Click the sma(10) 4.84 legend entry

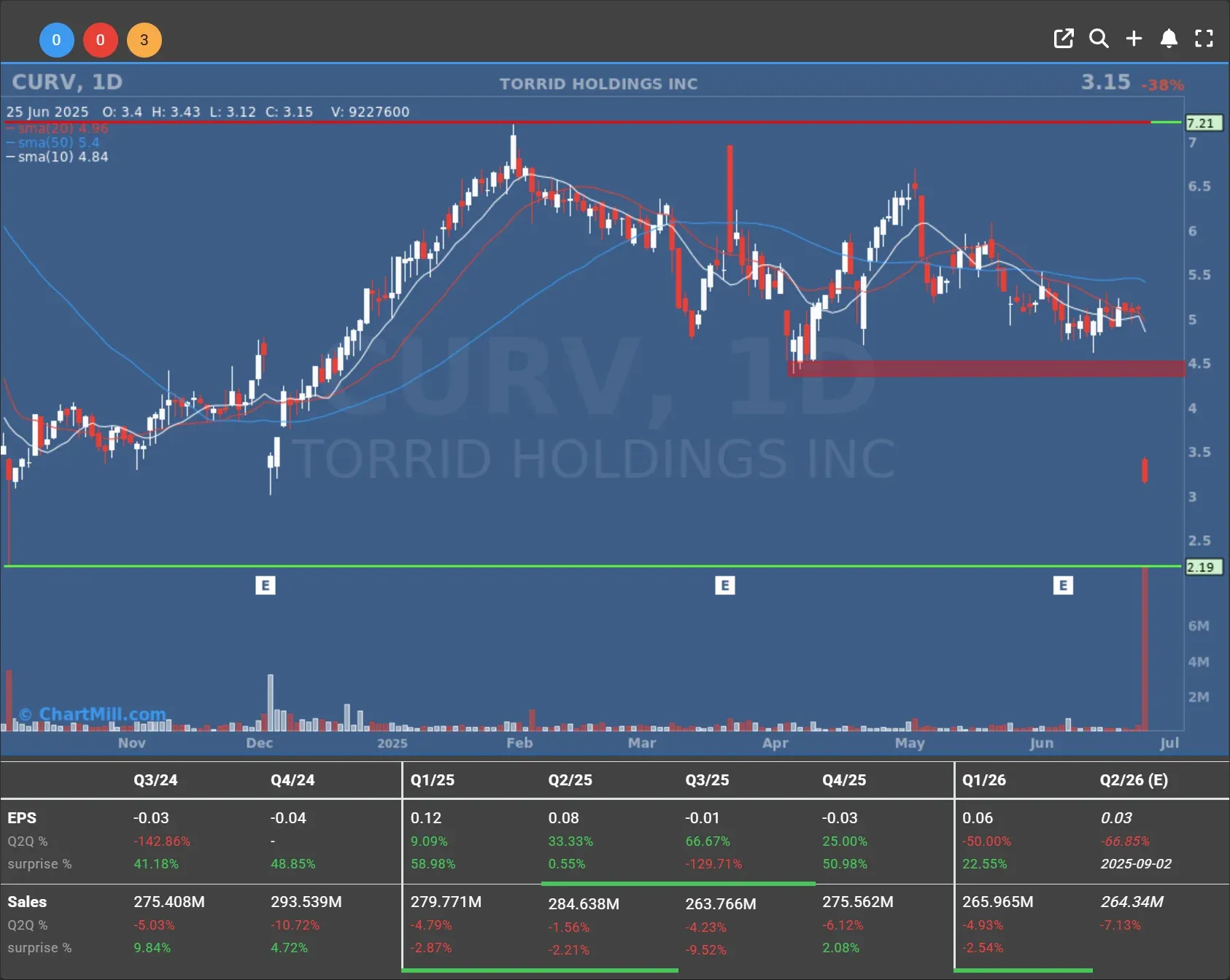click(x=58, y=157)
